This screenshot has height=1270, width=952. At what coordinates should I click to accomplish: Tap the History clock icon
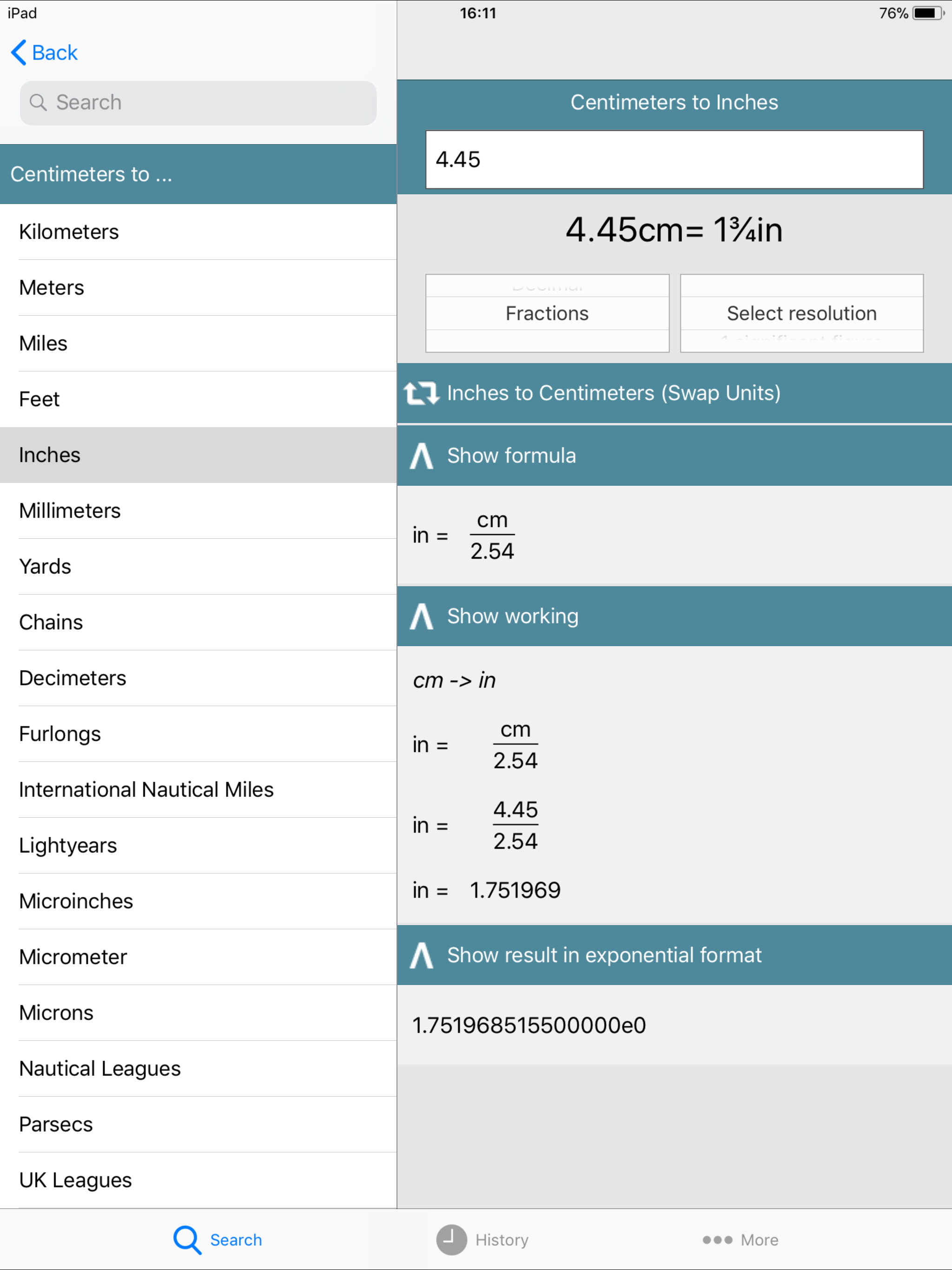click(x=451, y=1240)
